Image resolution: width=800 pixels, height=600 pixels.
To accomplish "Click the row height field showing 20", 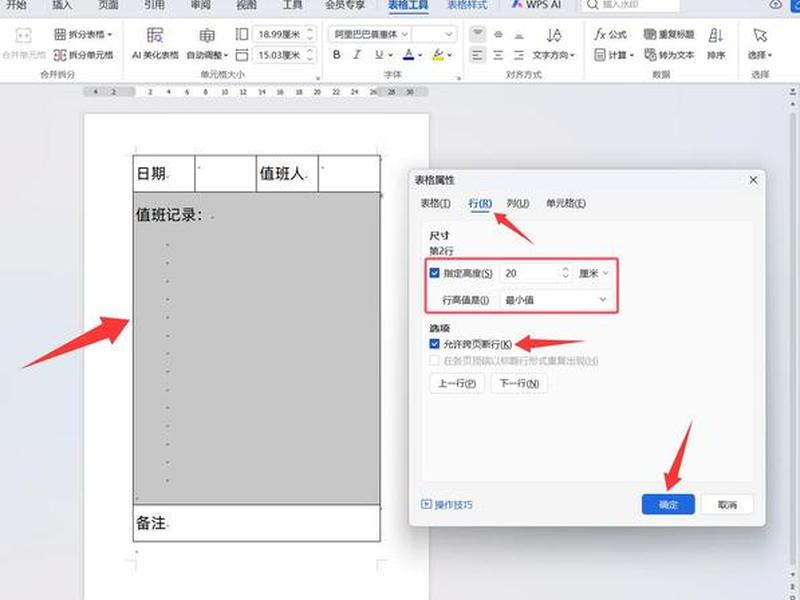I will [x=530, y=273].
